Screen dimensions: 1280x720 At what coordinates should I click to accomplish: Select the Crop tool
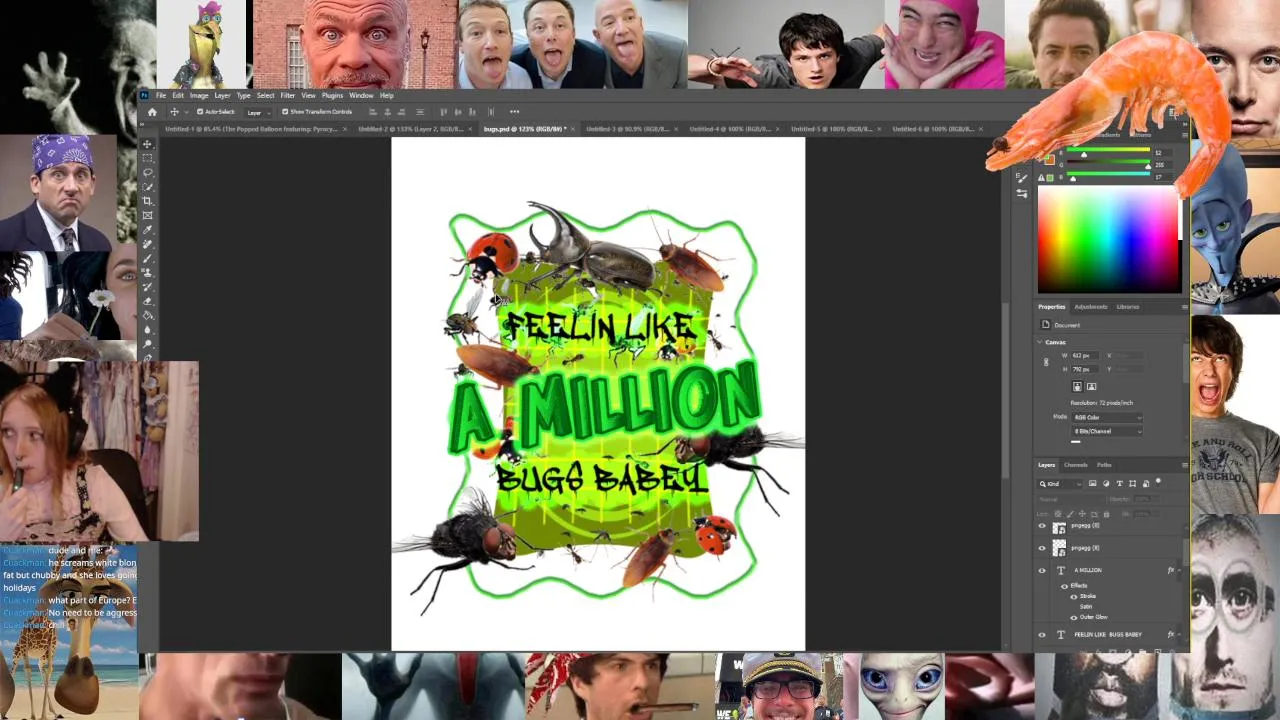pos(147,201)
